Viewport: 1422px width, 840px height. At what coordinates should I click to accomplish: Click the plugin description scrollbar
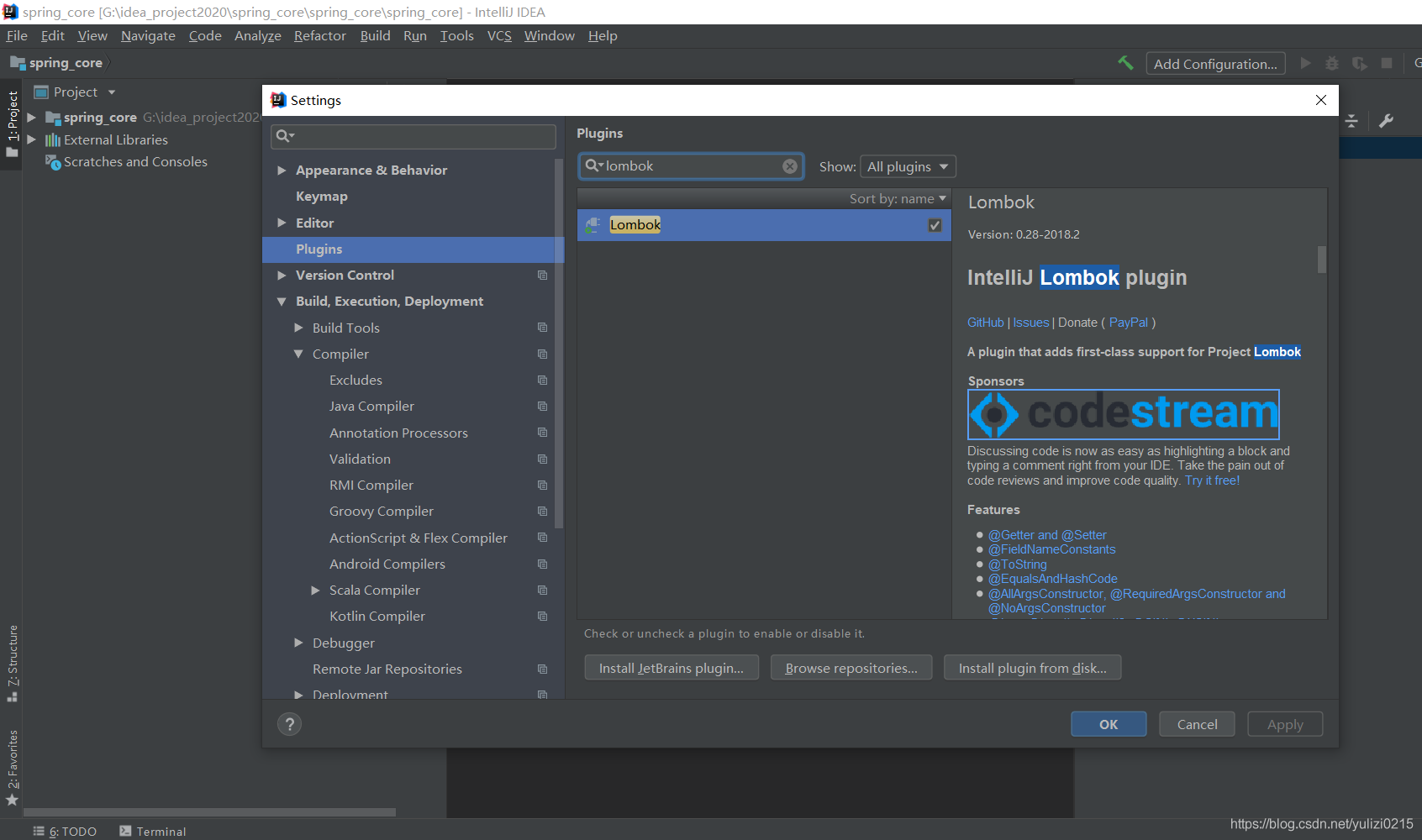(1321, 260)
